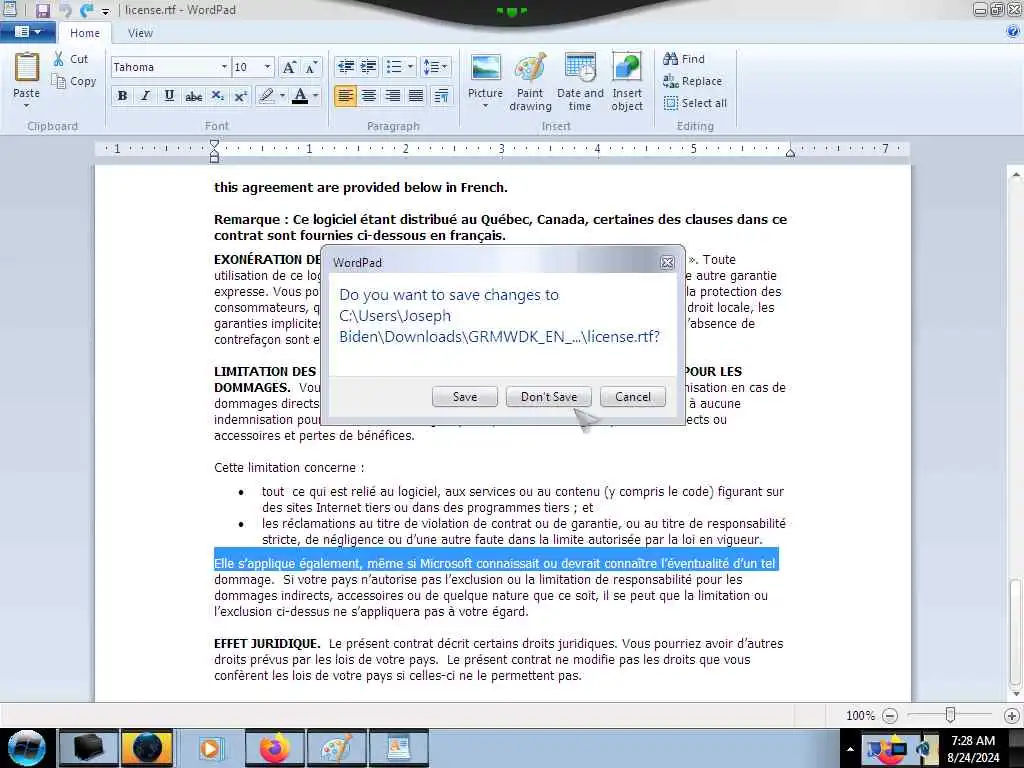Click the vertical scrollbar thumb
This screenshot has height=768, width=1024.
click(x=1015, y=631)
